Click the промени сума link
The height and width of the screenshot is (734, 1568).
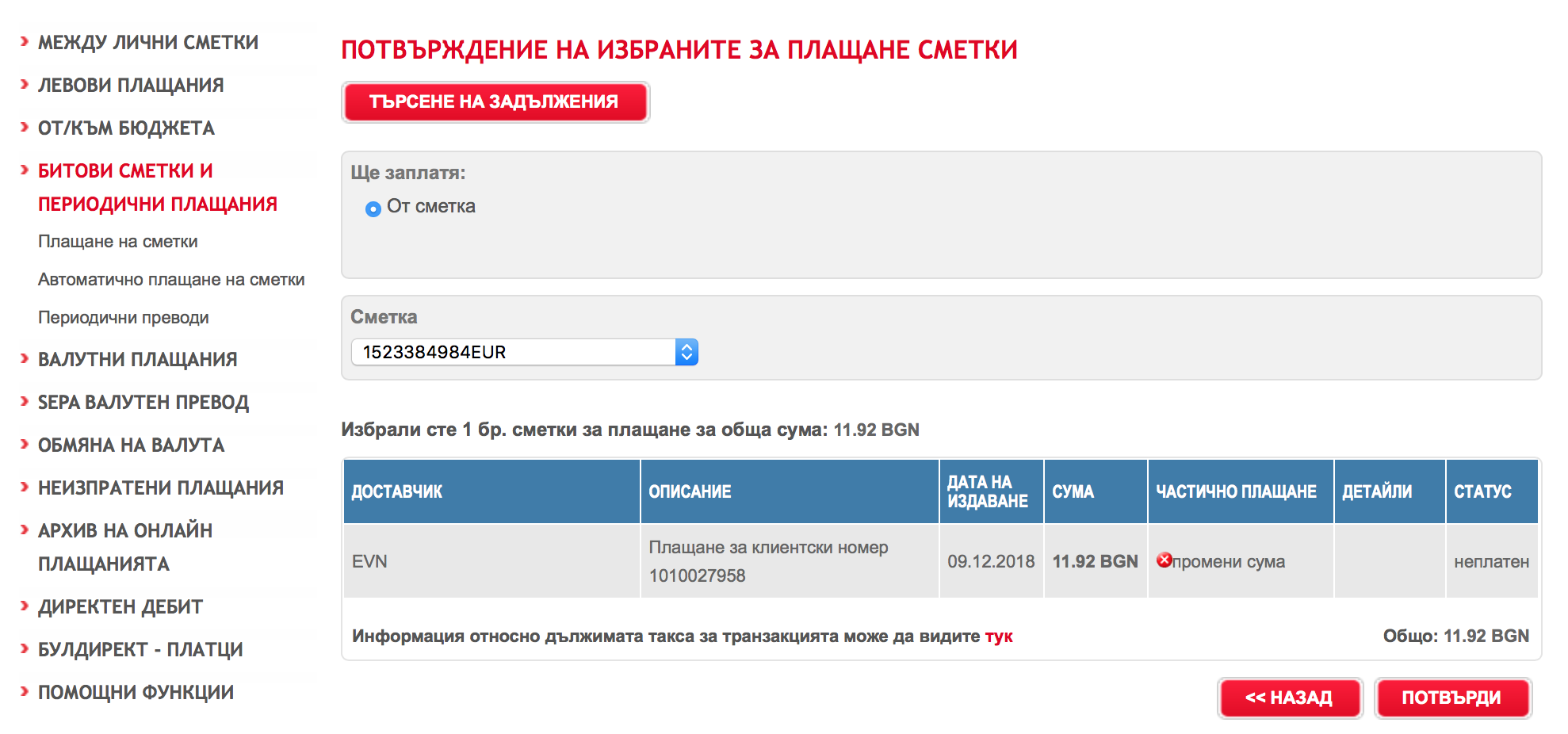(1228, 562)
